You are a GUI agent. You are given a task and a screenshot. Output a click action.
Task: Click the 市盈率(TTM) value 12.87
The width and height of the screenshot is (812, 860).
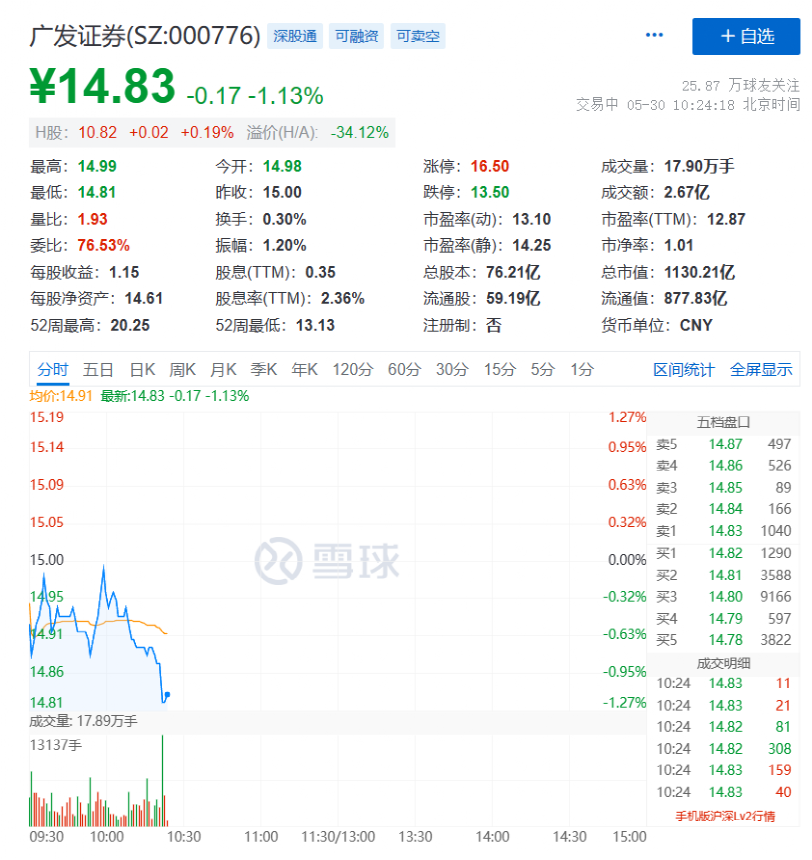tap(726, 219)
